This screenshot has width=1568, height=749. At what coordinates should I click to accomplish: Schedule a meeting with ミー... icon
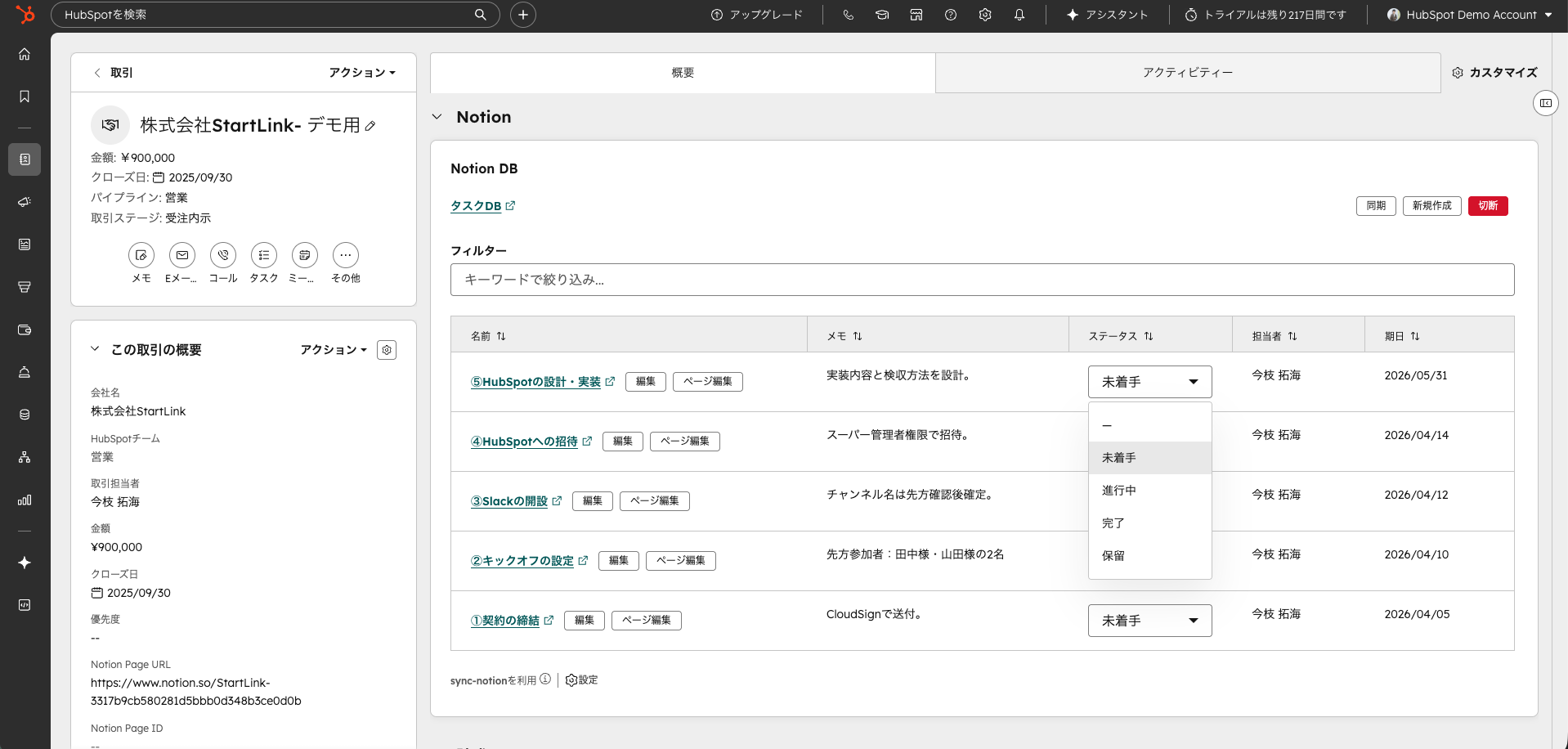click(305, 255)
